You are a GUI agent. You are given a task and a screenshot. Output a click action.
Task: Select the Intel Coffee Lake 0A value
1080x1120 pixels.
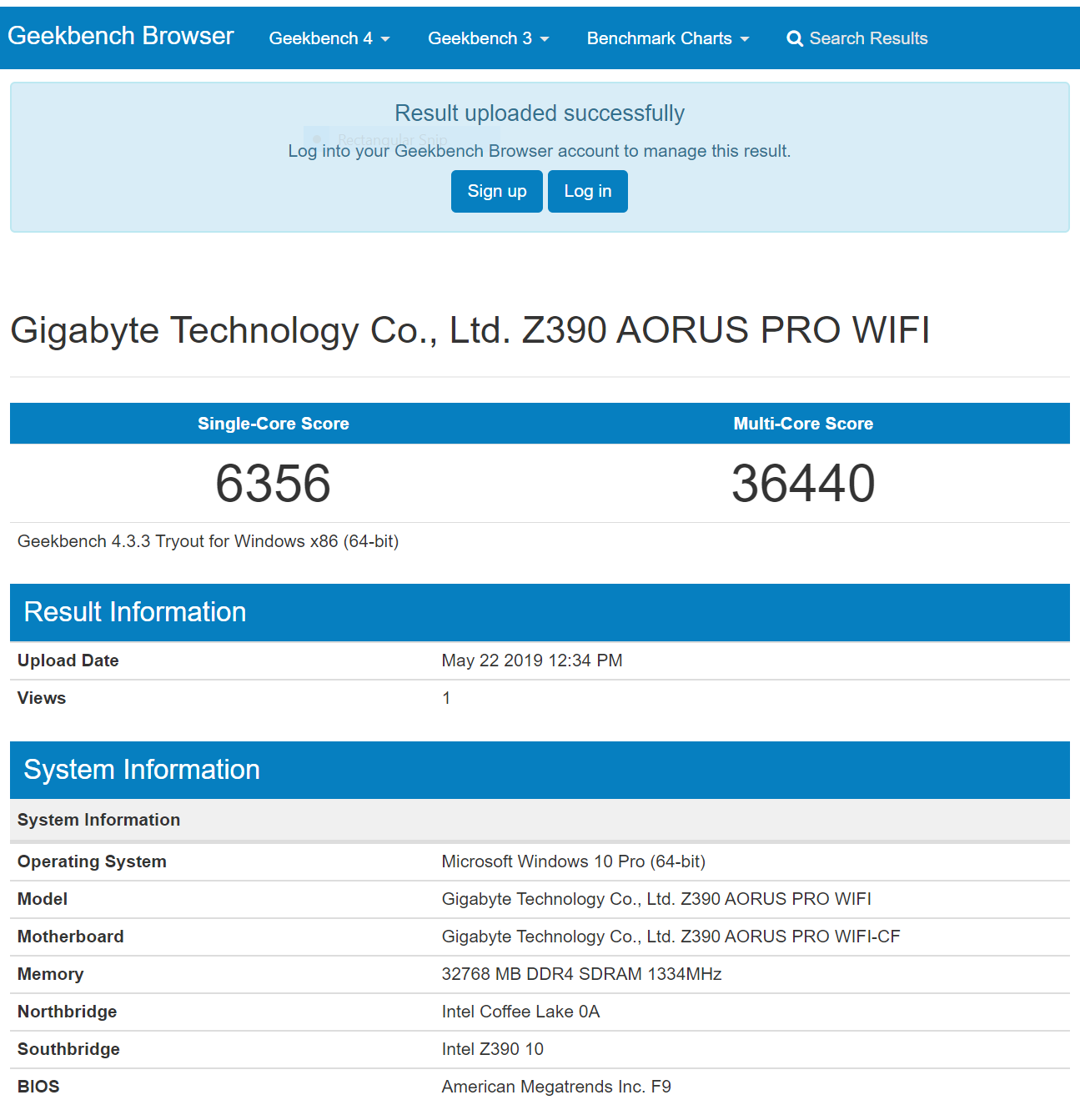click(521, 1012)
